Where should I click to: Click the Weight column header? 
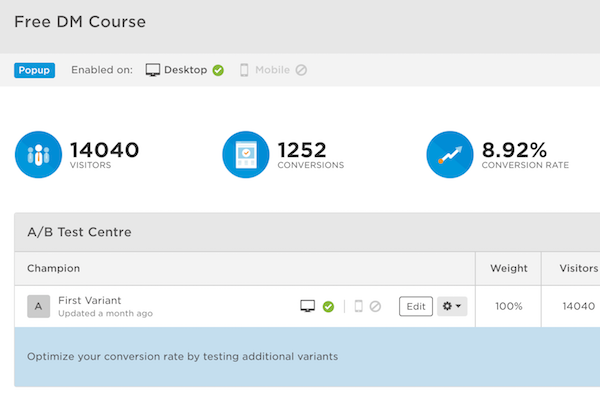point(509,268)
